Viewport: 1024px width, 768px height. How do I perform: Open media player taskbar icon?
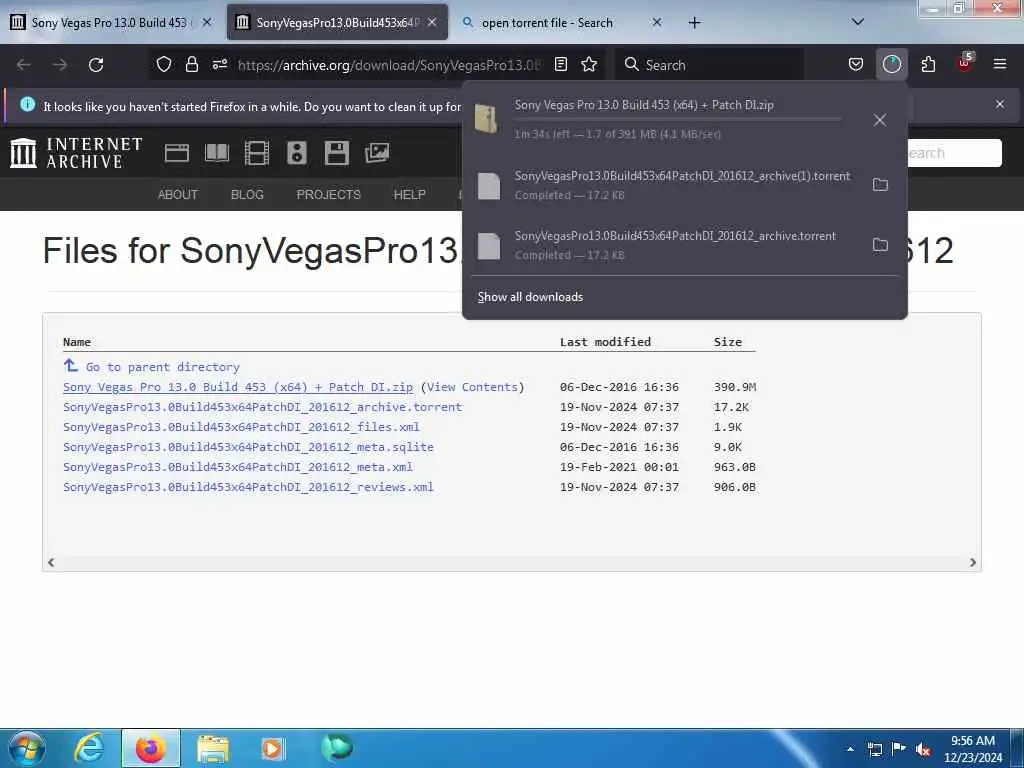[x=272, y=748]
